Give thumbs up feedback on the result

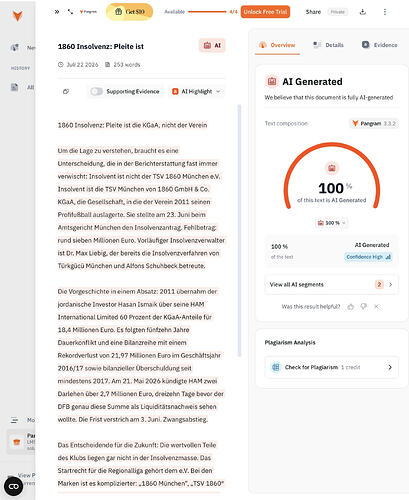pyautogui.click(x=350, y=307)
